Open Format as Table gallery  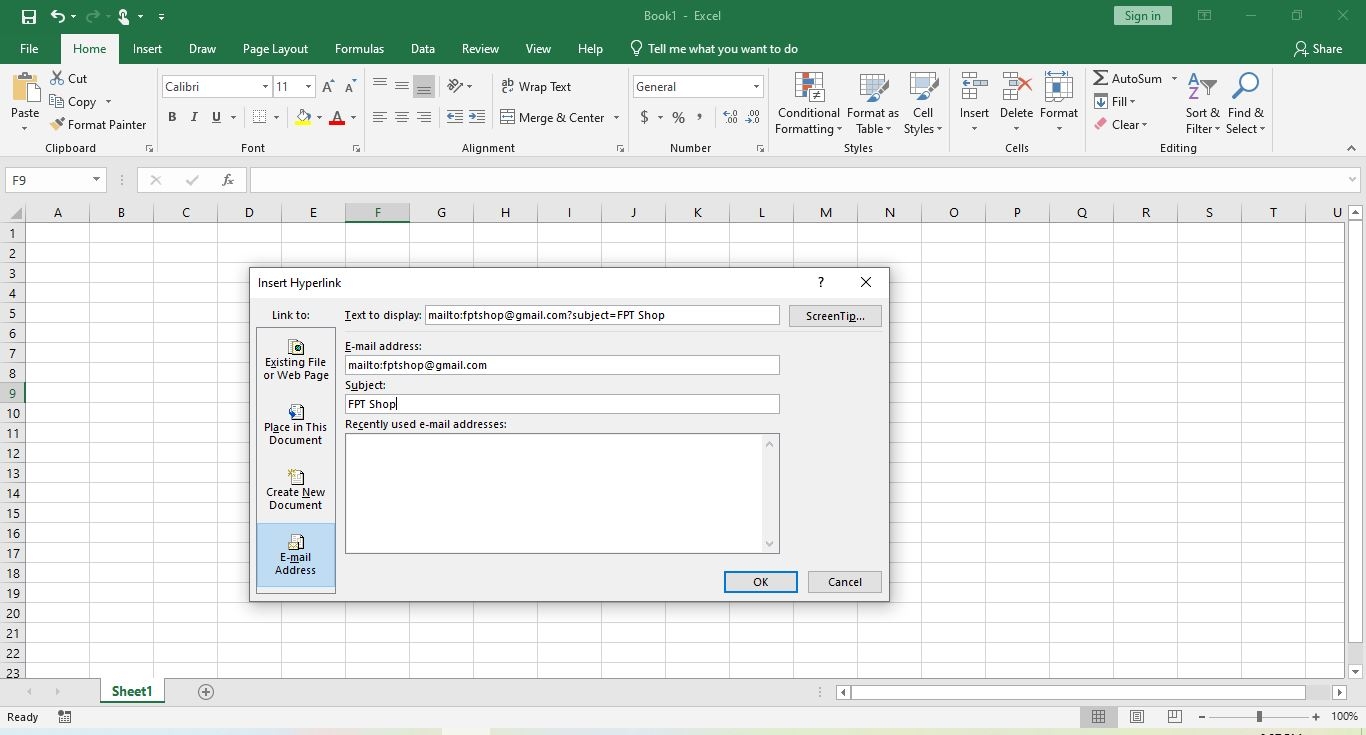pos(872,104)
